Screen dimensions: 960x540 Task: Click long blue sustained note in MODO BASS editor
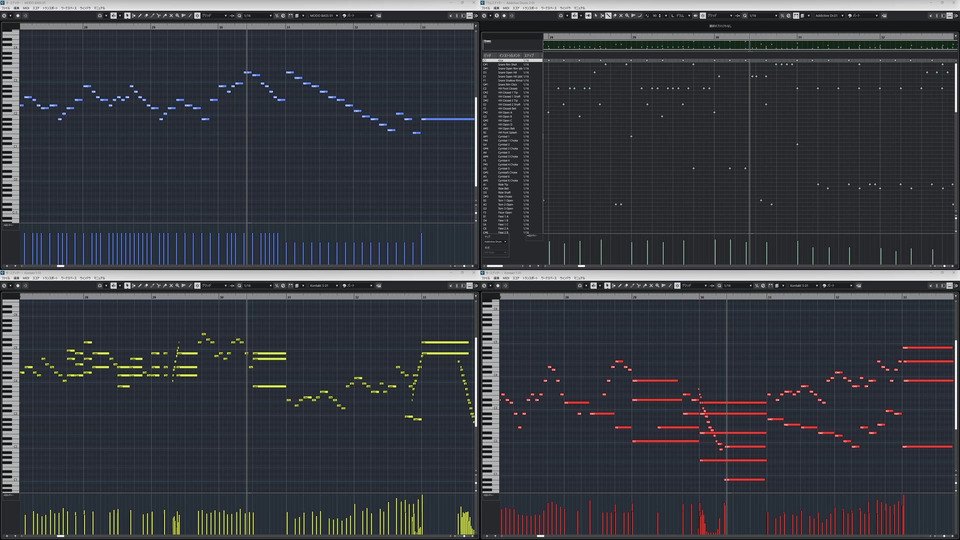(448, 119)
